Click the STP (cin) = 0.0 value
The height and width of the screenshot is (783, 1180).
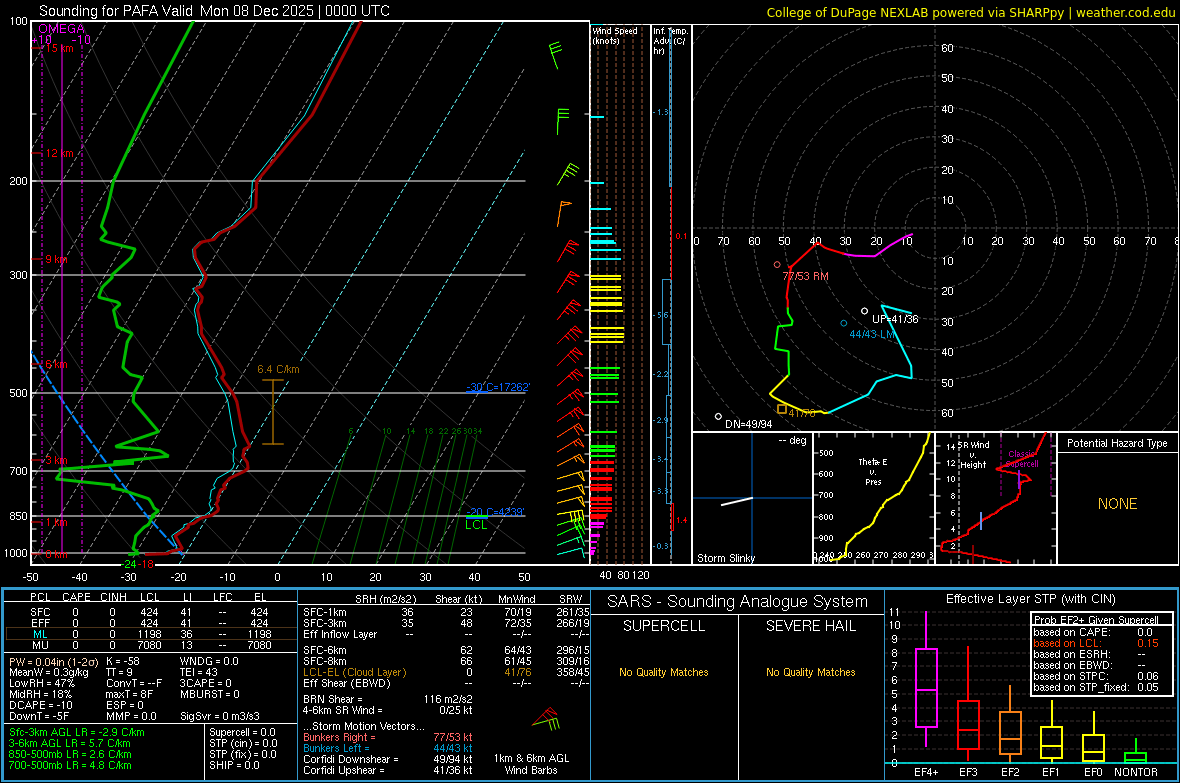[x=243, y=743]
